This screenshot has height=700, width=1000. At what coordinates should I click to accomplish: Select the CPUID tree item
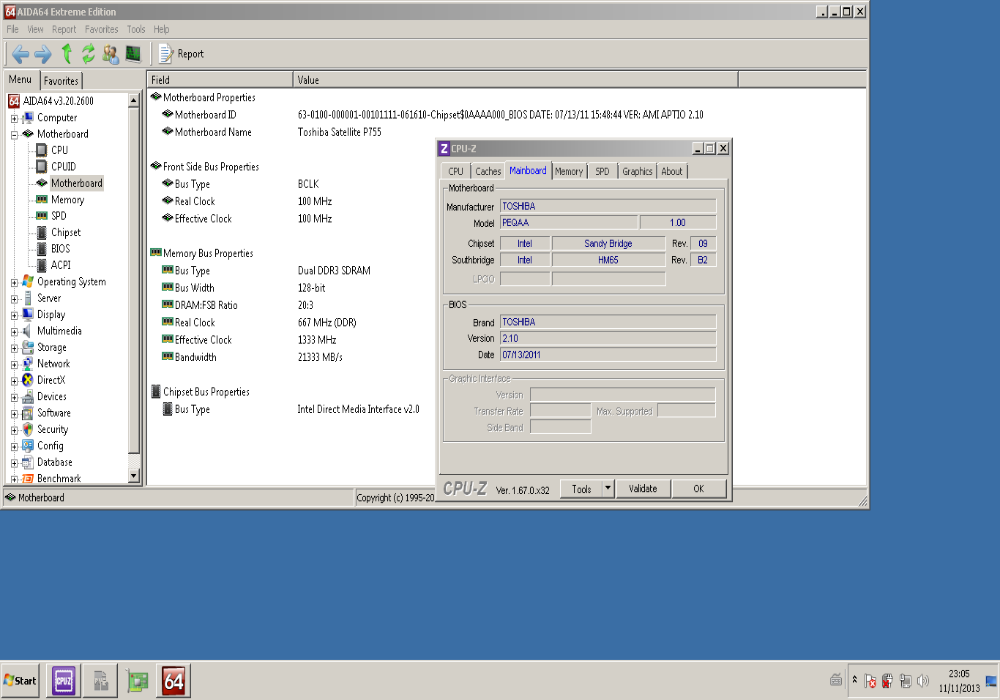63,167
